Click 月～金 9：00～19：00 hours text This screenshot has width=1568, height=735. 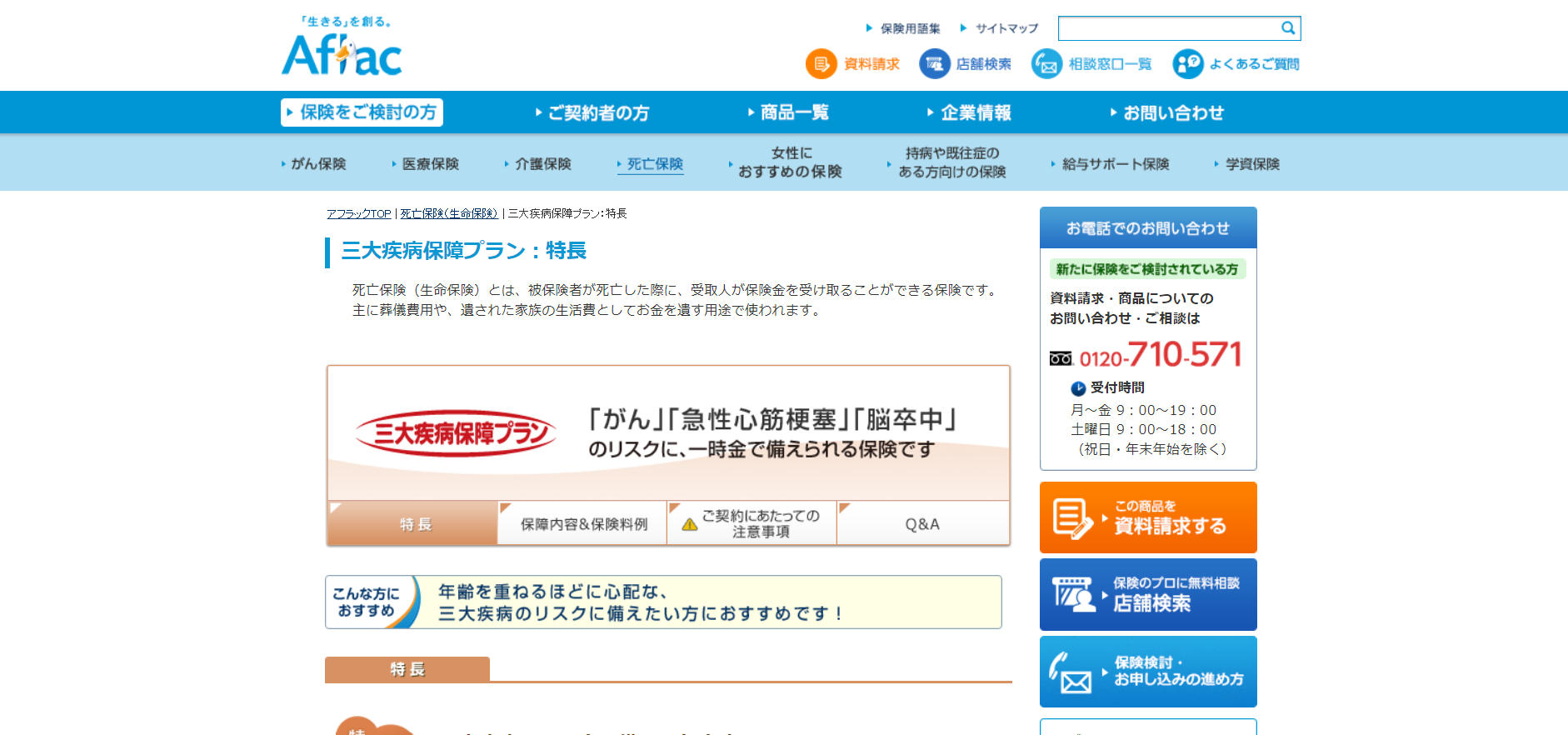(x=1143, y=410)
